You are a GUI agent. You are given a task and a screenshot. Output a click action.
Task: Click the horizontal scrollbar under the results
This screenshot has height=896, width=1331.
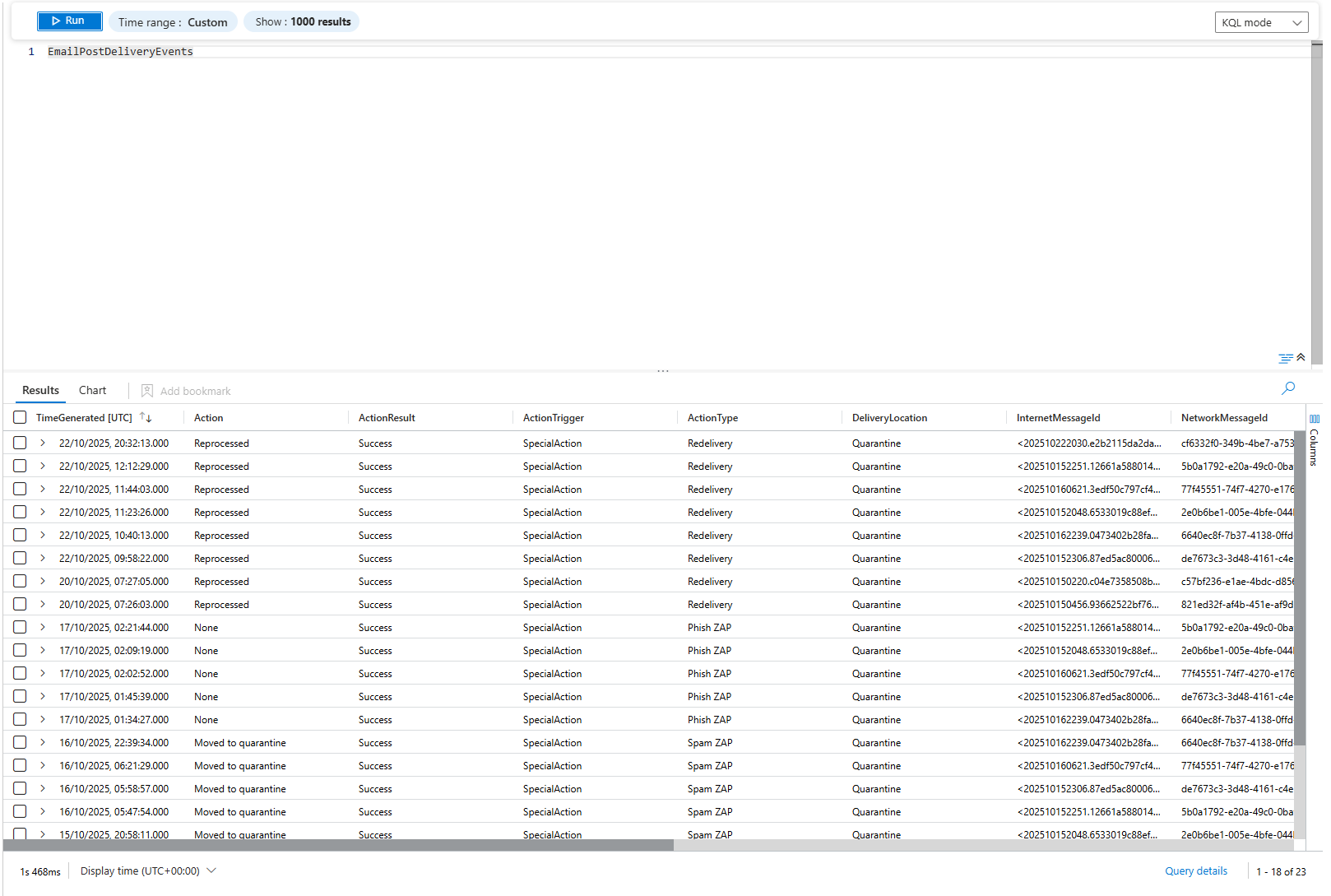(x=338, y=845)
